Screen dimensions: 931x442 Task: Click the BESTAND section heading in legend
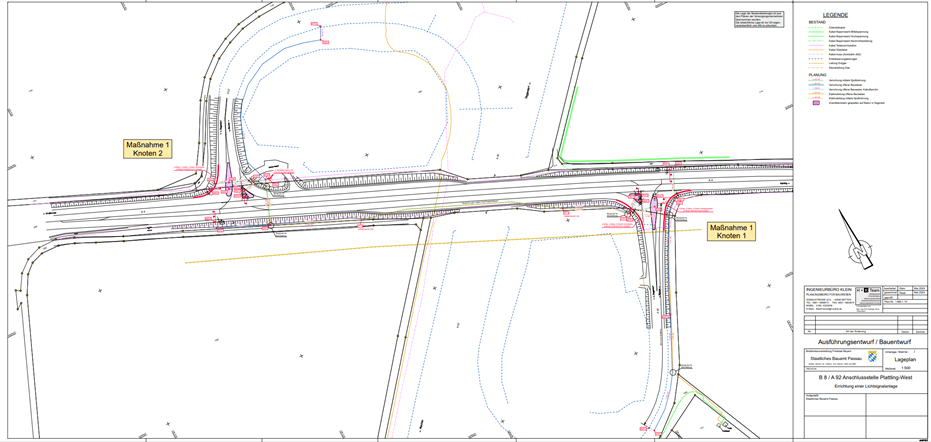[x=818, y=22]
